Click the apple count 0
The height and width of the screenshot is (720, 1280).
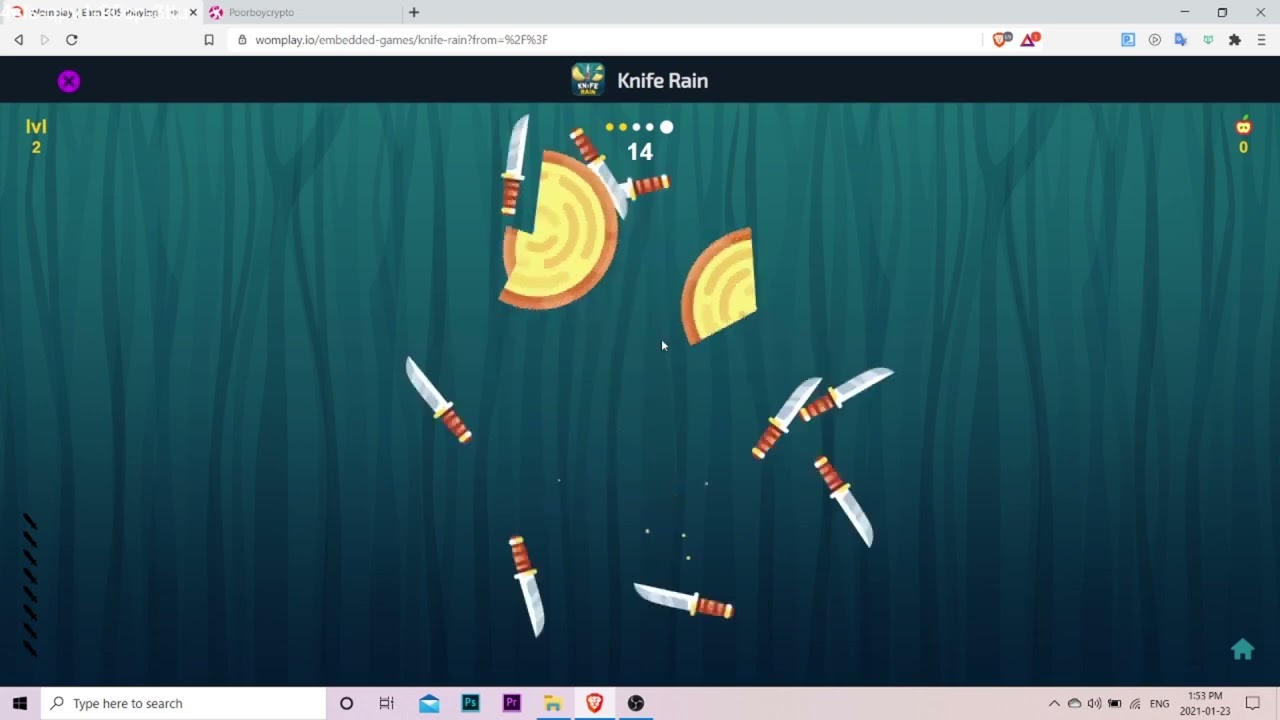(x=1243, y=148)
